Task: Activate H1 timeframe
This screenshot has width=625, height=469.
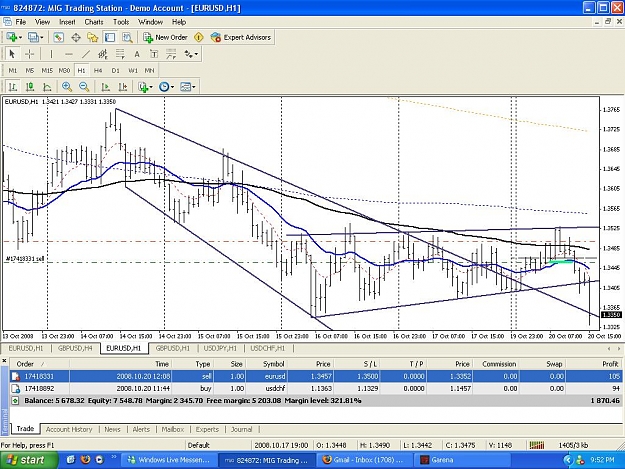Action: point(81,71)
